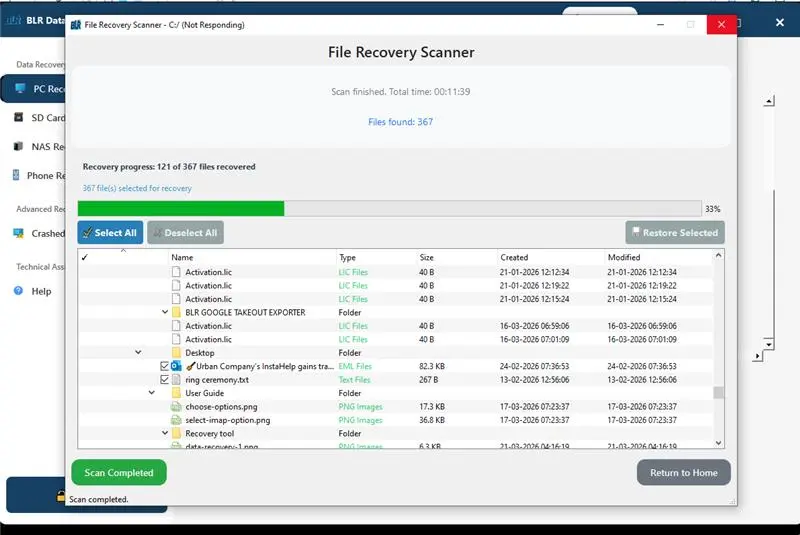Click the choose-options.png image file icon
800x535 pixels.
tap(177, 407)
